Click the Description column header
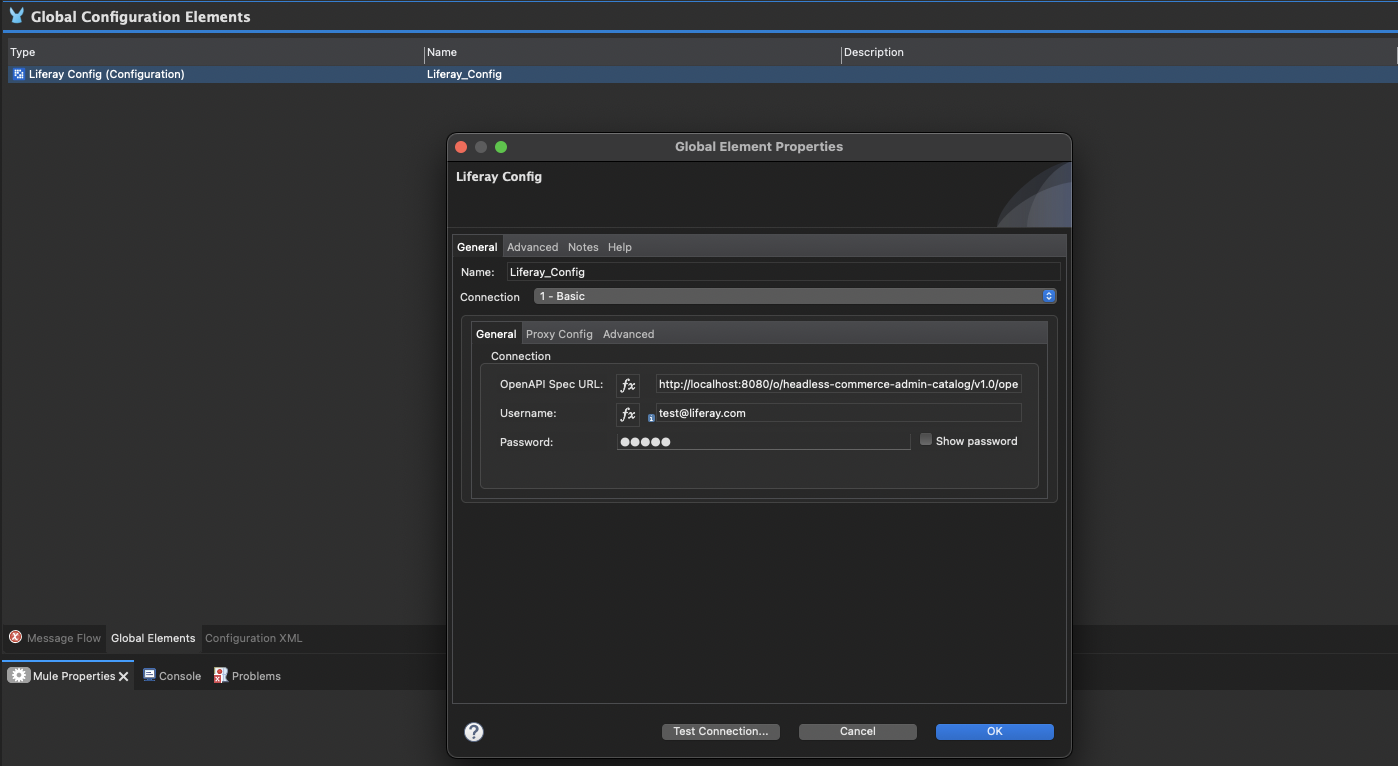Screen dimensions: 1398x766 (1118, 52)
